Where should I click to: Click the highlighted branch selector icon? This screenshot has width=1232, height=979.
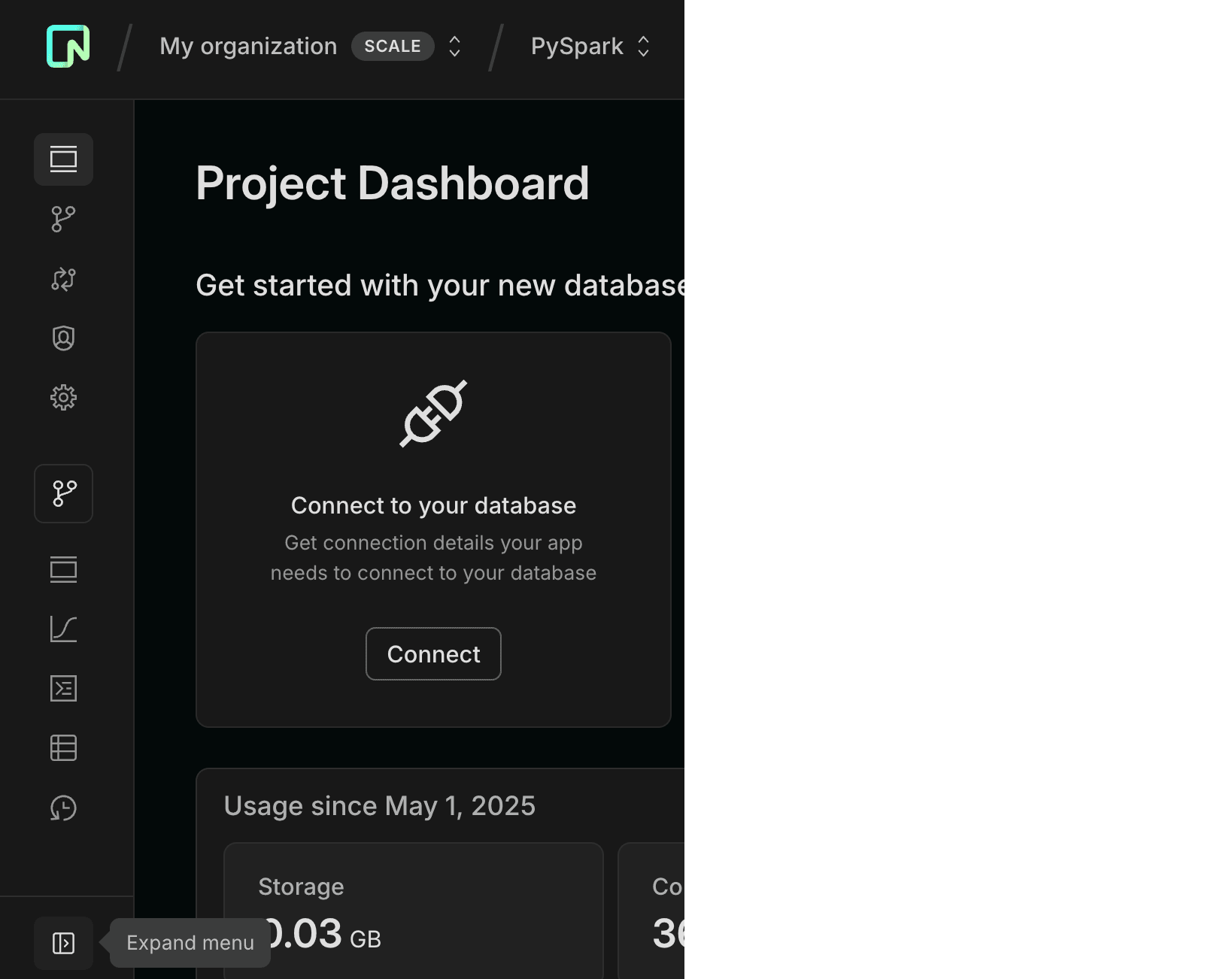63,493
